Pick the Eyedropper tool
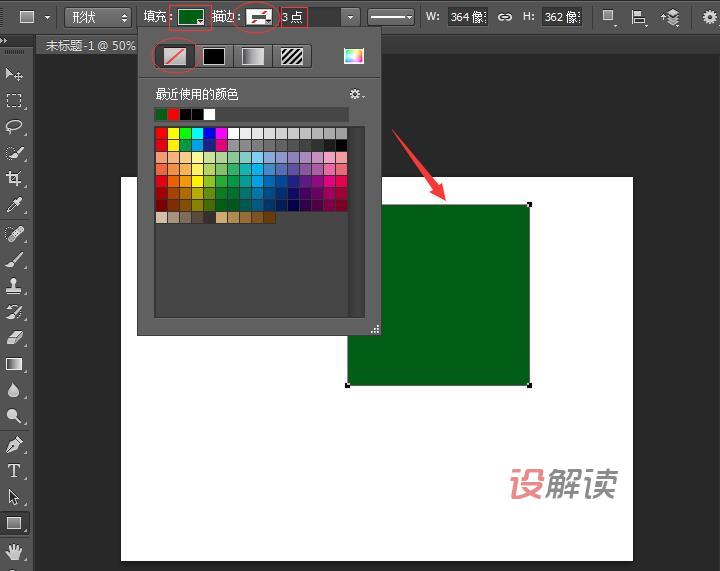This screenshot has height=571, width=720. [14, 205]
